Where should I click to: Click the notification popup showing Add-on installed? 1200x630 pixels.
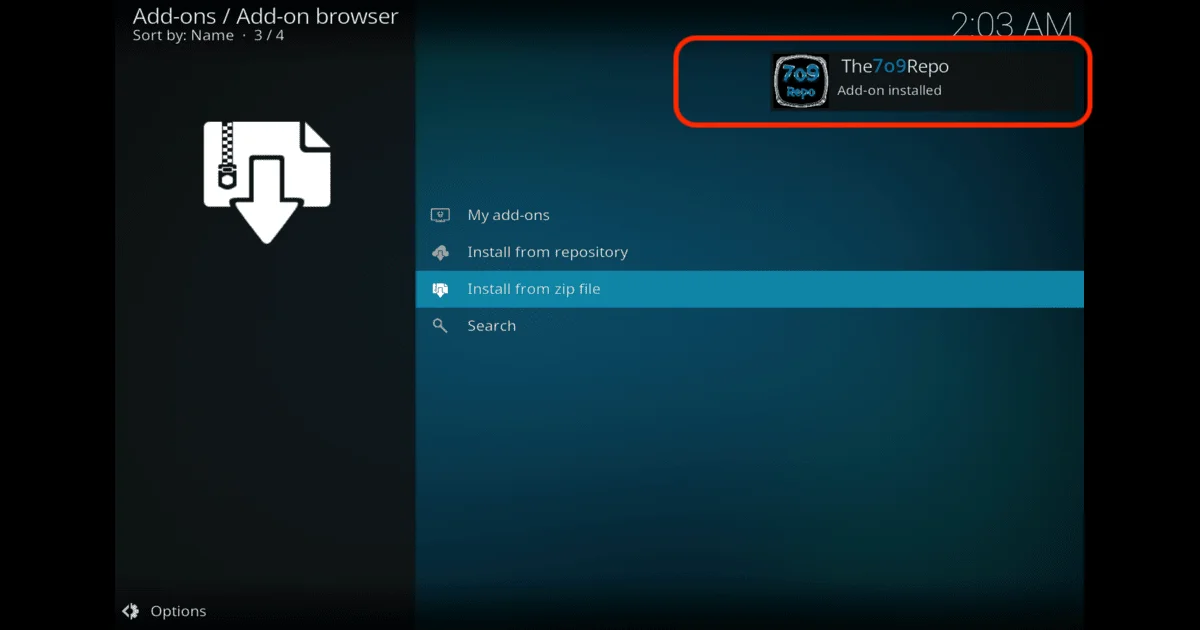(880, 82)
